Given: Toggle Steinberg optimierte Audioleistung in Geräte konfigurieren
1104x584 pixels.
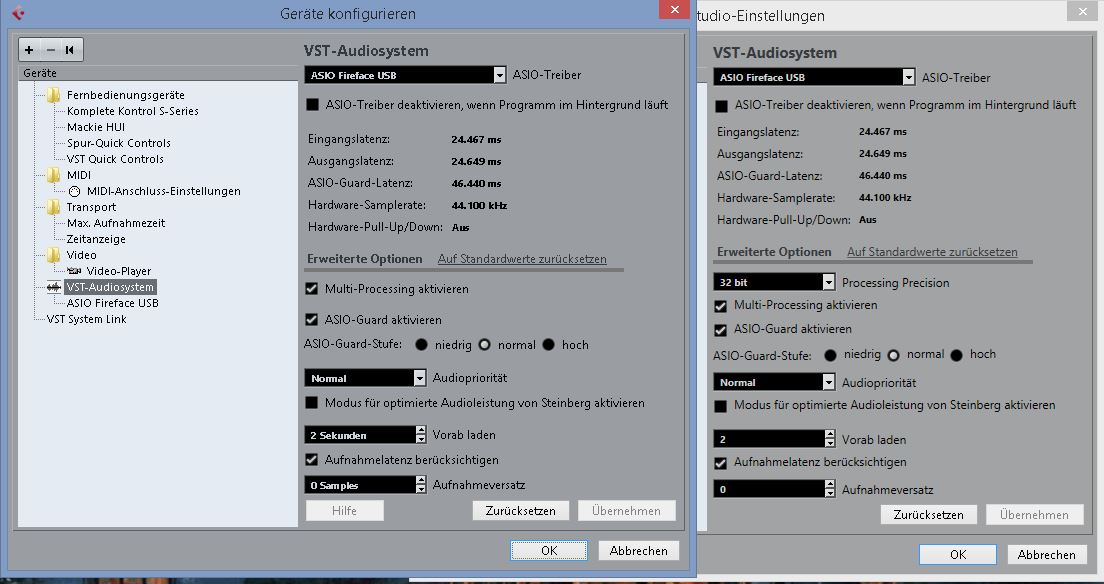Looking at the screenshot, I should [x=312, y=403].
